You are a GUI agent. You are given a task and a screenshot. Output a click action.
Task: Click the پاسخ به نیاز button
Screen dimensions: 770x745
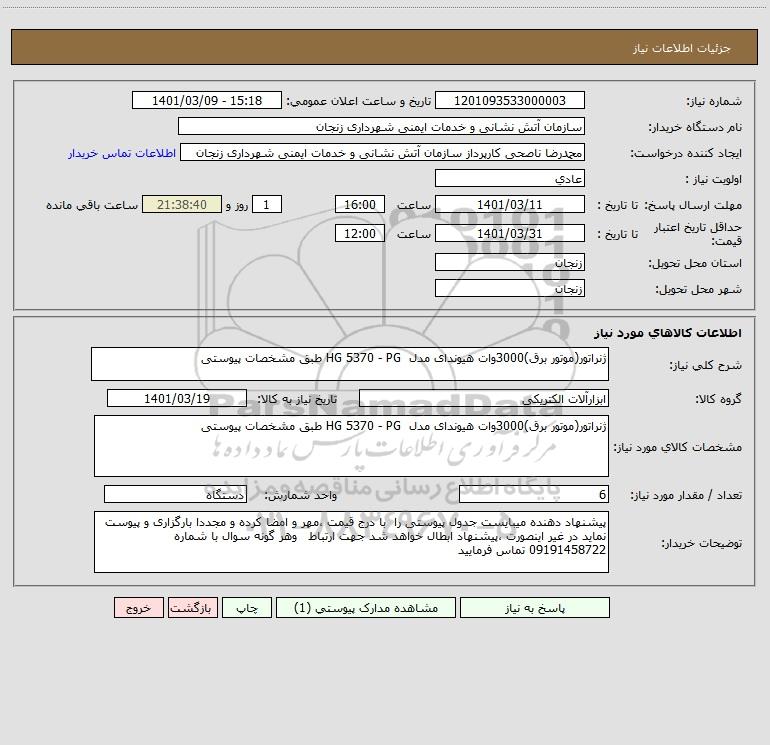click(535, 607)
